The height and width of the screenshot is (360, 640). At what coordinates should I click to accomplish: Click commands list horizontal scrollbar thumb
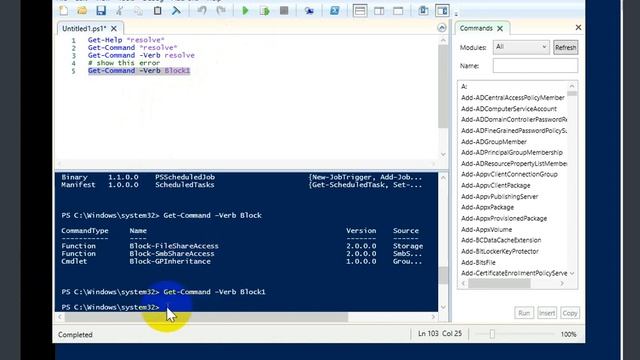499,283
